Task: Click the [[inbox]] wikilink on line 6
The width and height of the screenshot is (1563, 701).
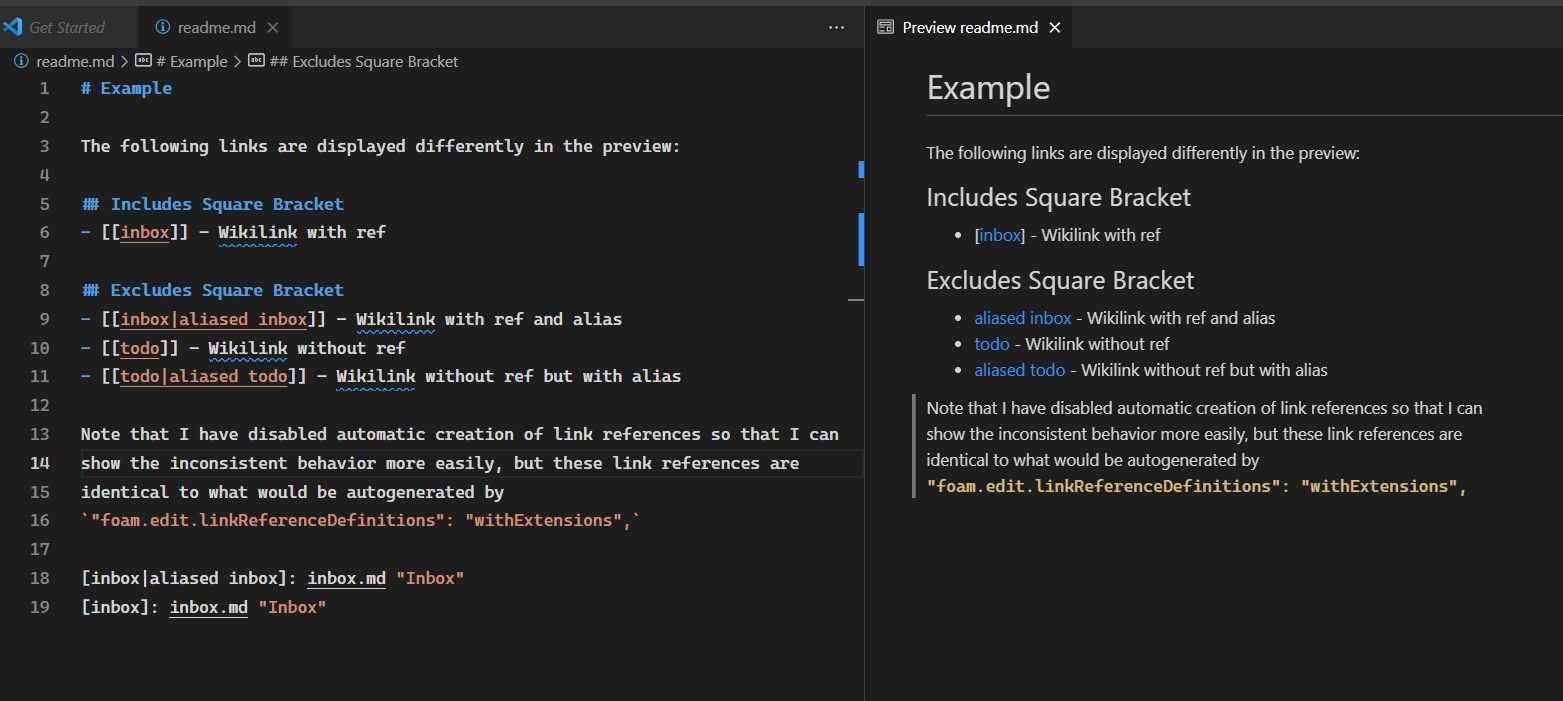Action: click(x=145, y=233)
